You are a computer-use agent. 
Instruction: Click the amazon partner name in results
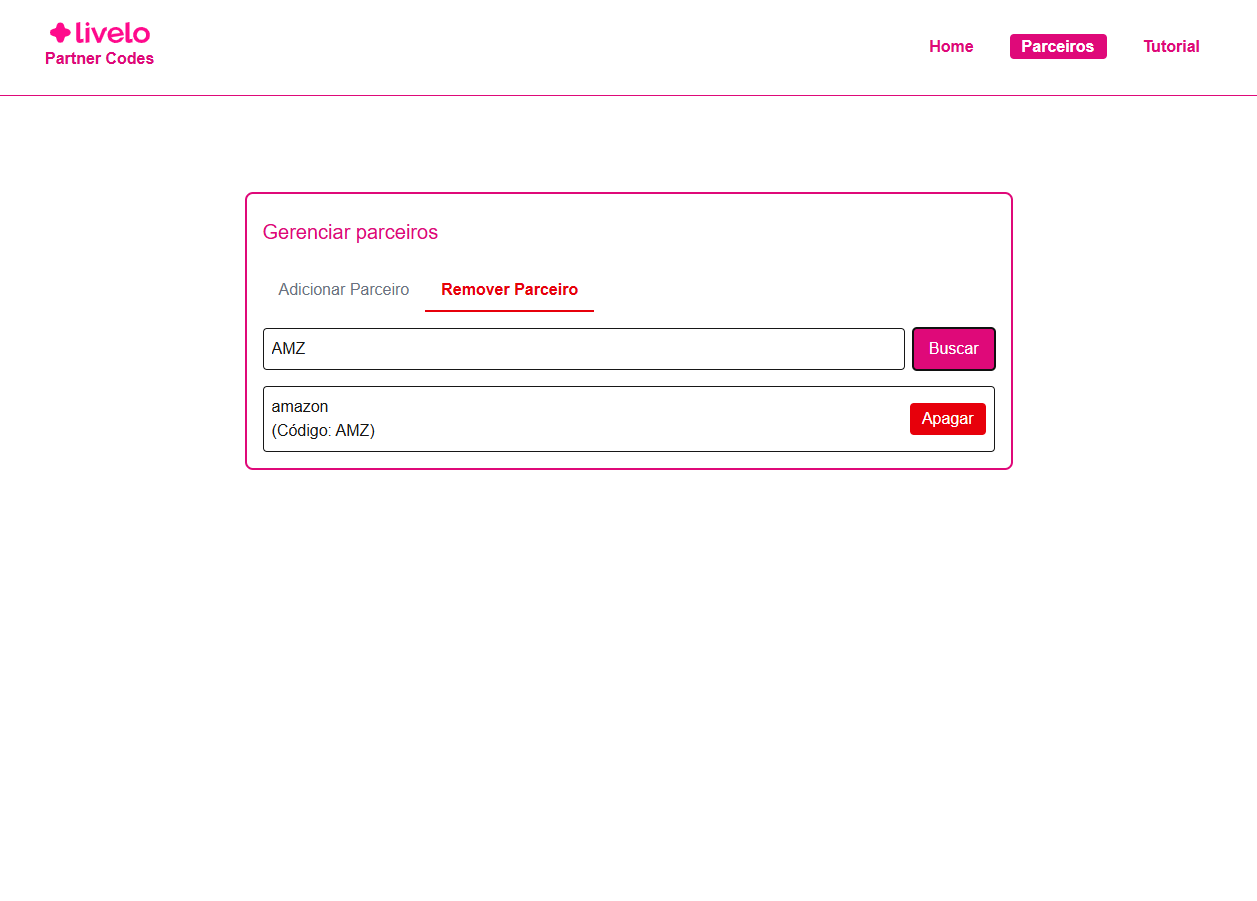click(x=300, y=407)
